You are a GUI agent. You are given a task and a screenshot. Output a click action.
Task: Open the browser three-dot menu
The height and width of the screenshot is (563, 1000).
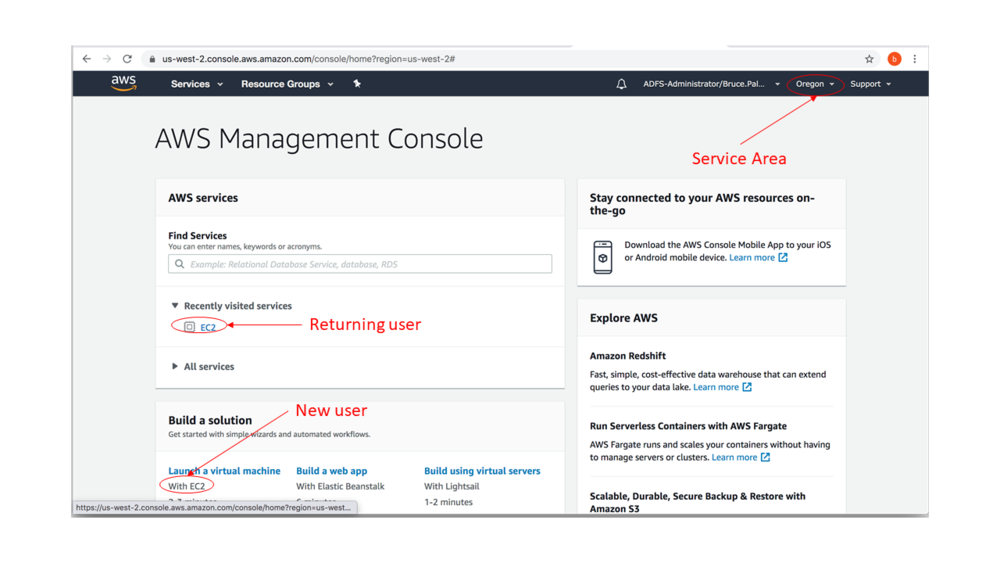[x=915, y=59]
